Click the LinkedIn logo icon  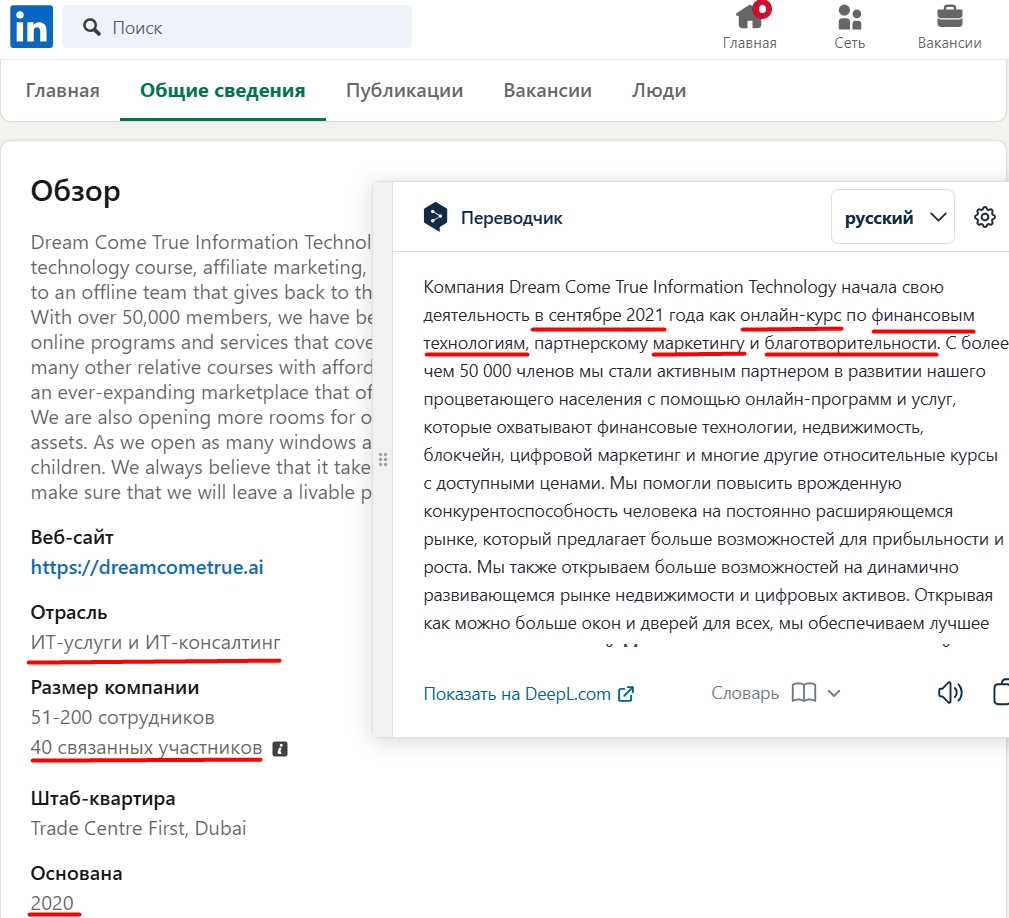coord(32,26)
